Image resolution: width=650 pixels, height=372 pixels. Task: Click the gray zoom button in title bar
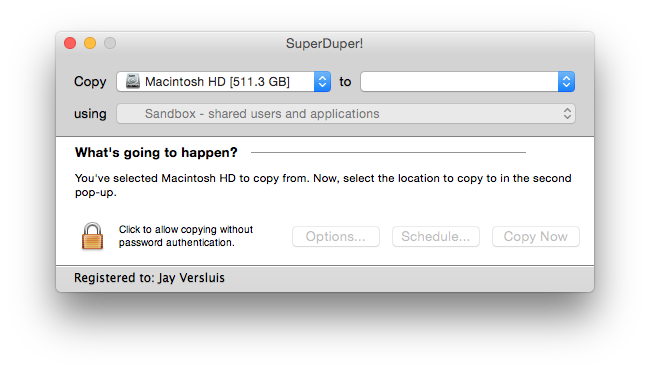pyautogui.click(x=110, y=43)
